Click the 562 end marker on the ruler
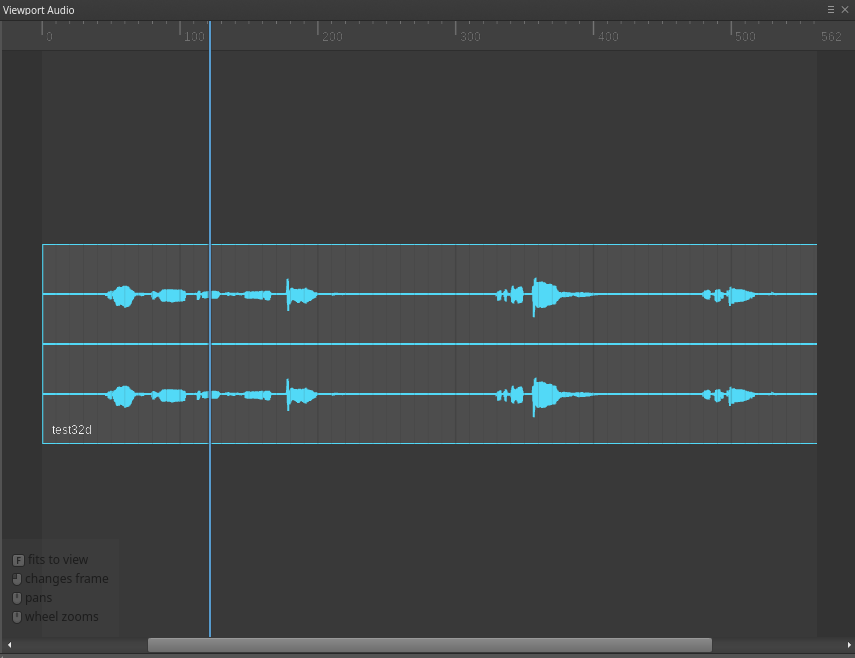The image size is (855, 658). click(x=831, y=36)
